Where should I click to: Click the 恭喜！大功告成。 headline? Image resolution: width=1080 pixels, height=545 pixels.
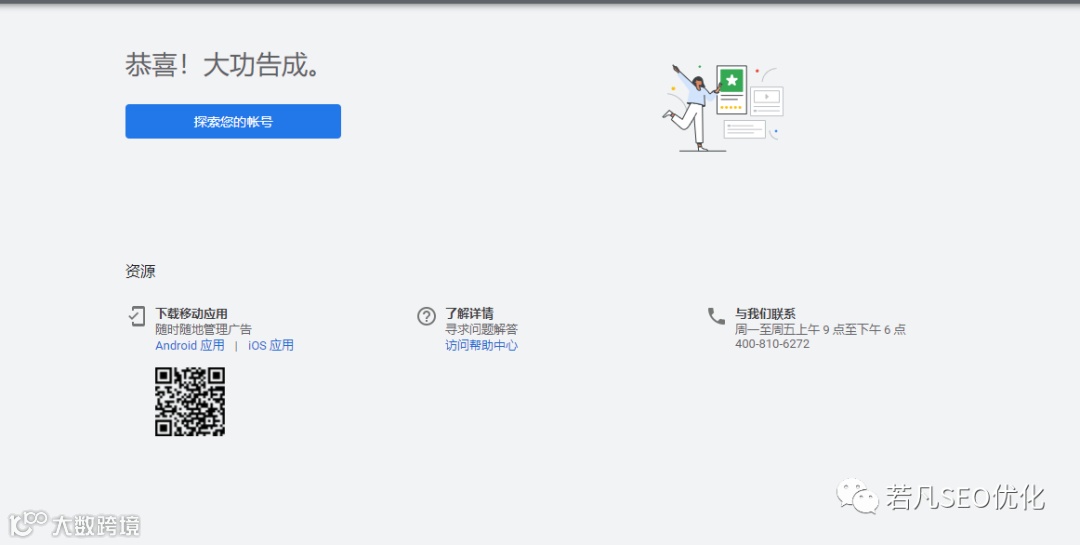222,65
